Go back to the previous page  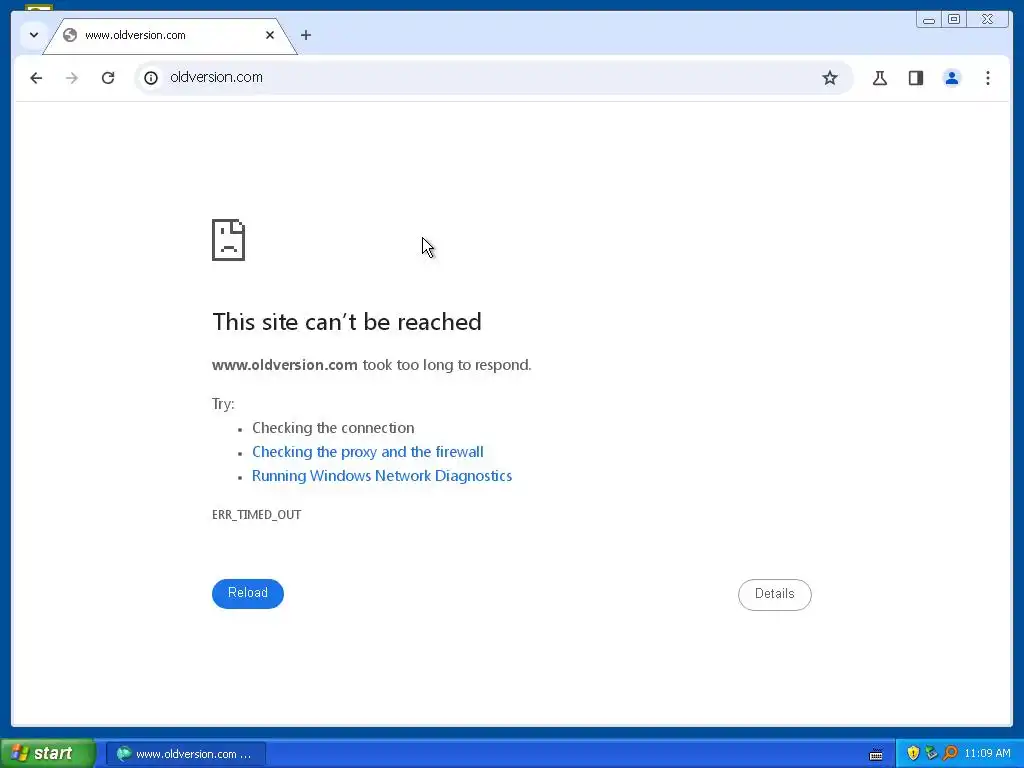click(x=36, y=78)
